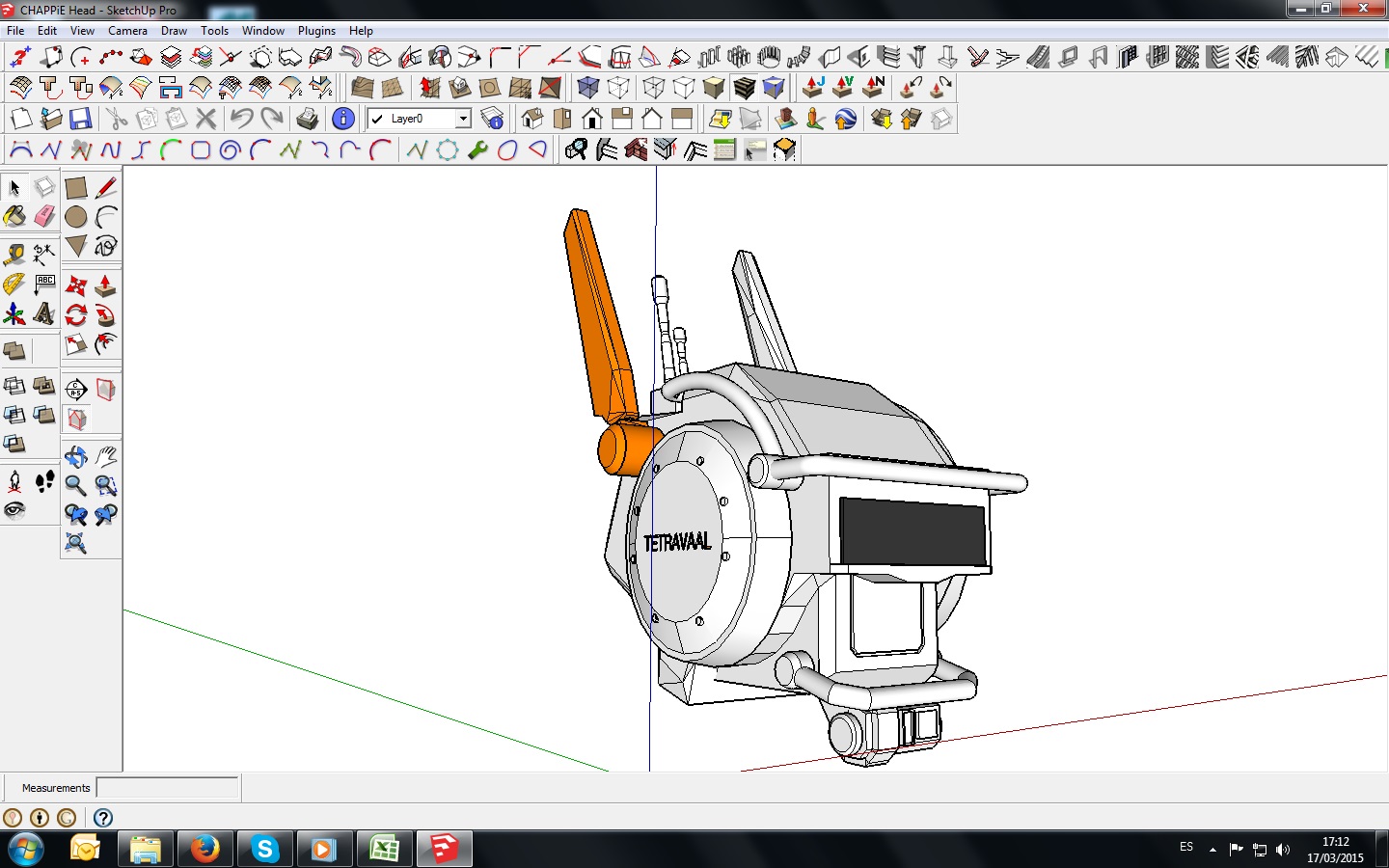
Task: Click the Add Location icon
Action: coord(720,119)
